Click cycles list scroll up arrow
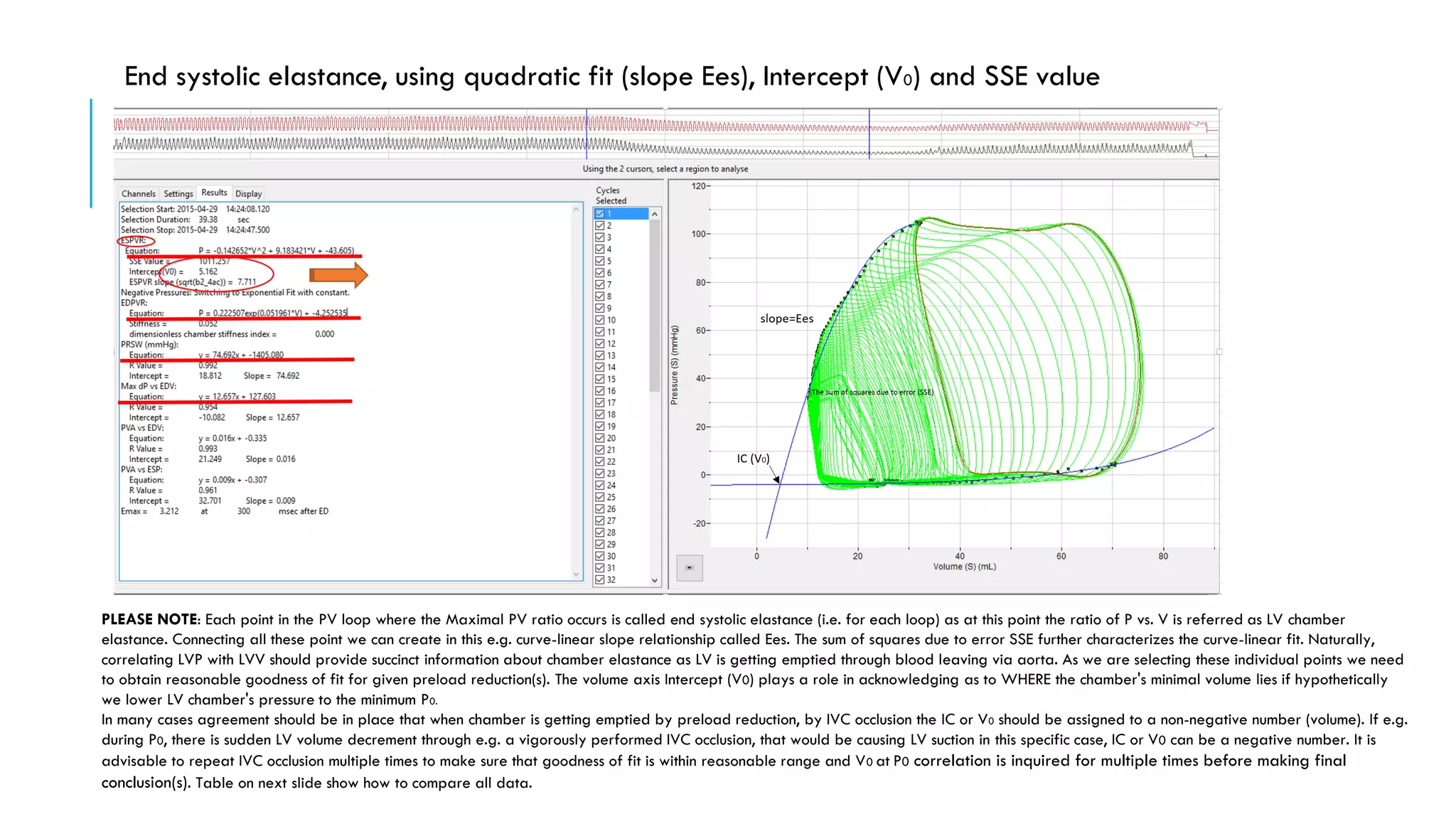This screenshot has width=1456, height=819. tap(655, 214)
